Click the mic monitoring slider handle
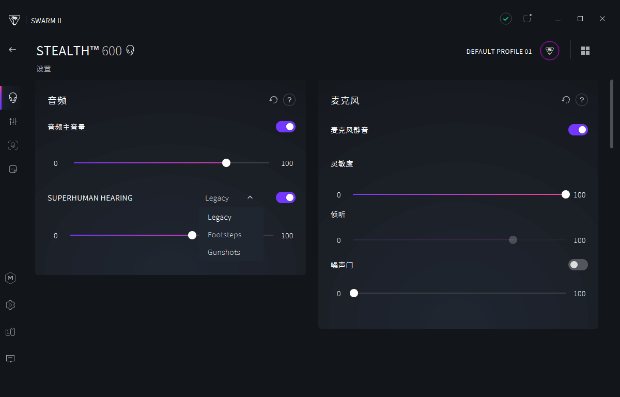Viewport: 620px width, 397px height. [x=513, y=240]
